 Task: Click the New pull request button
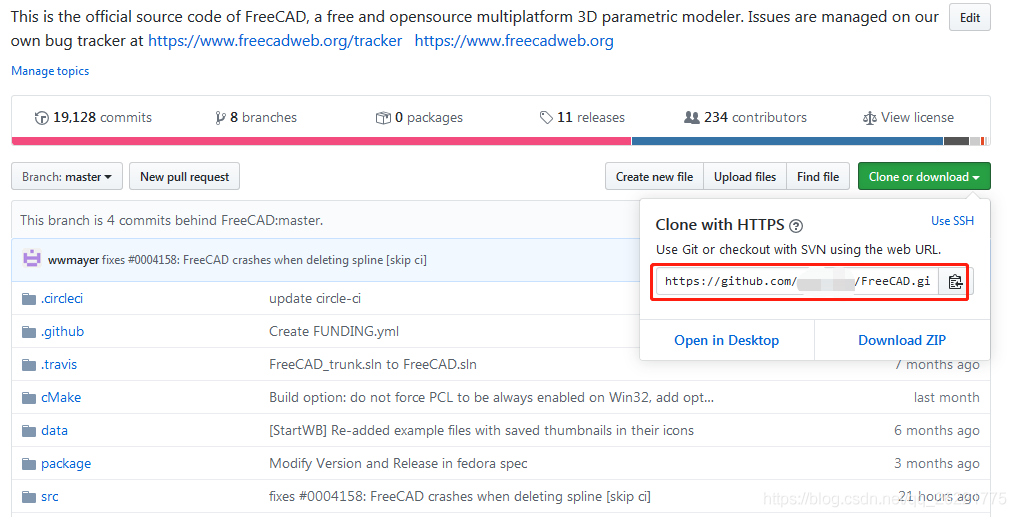click(x=185, y=176)
